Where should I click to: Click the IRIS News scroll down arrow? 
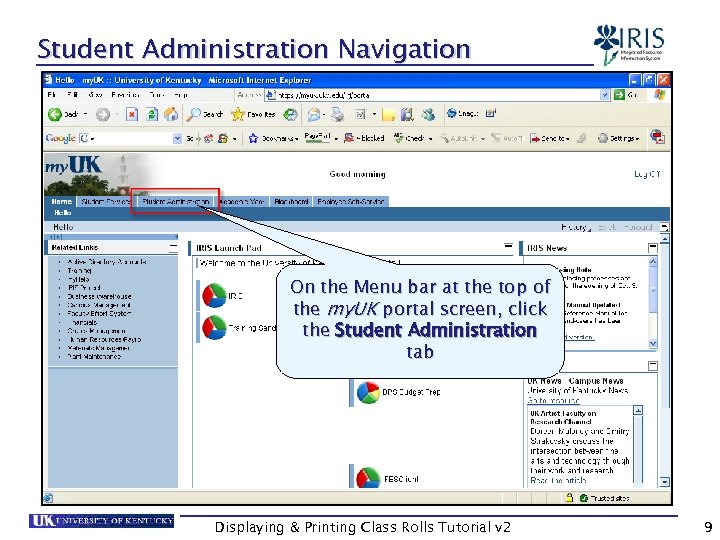tap(653, 343)
